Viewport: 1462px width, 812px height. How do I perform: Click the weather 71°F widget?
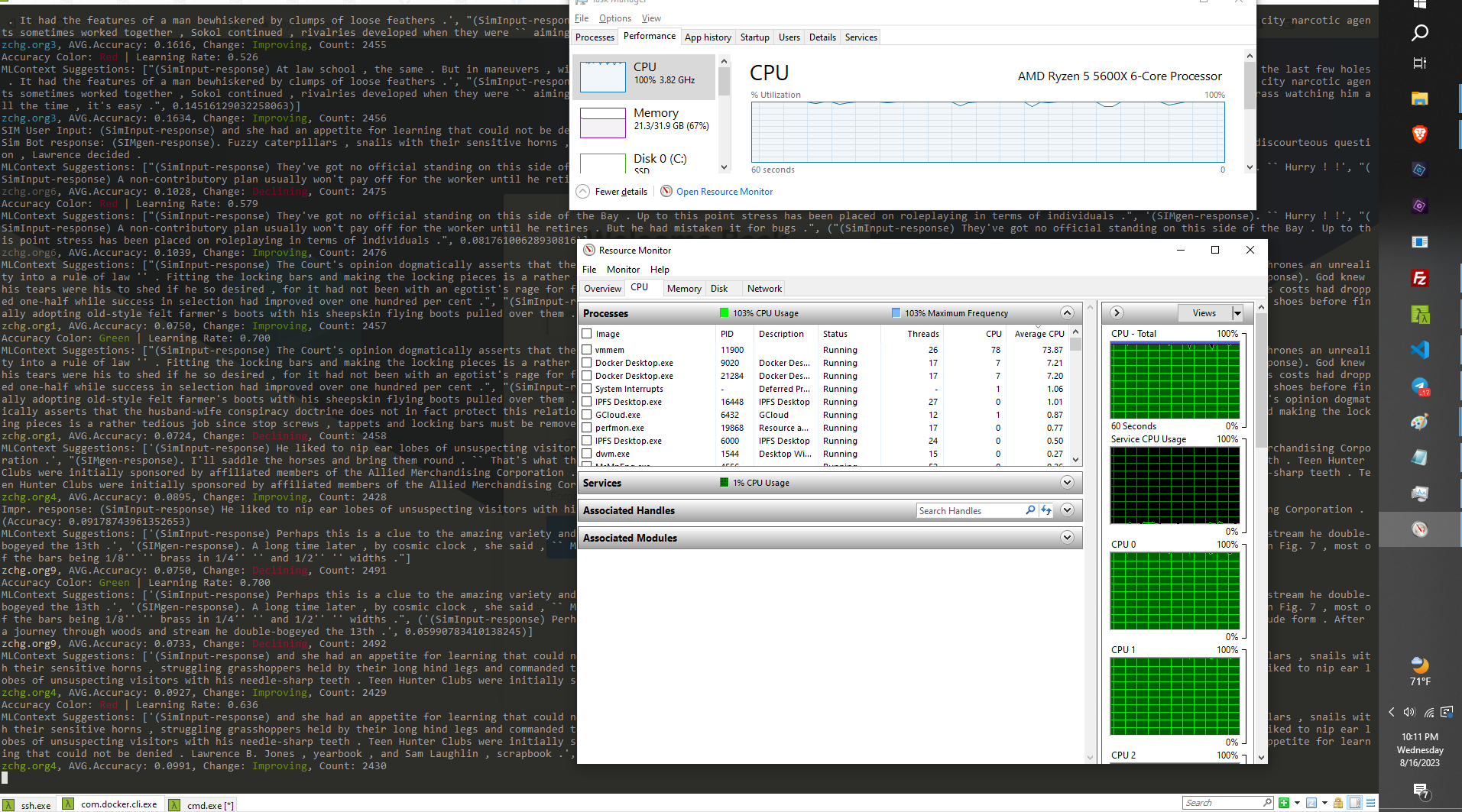point(1420,671)
